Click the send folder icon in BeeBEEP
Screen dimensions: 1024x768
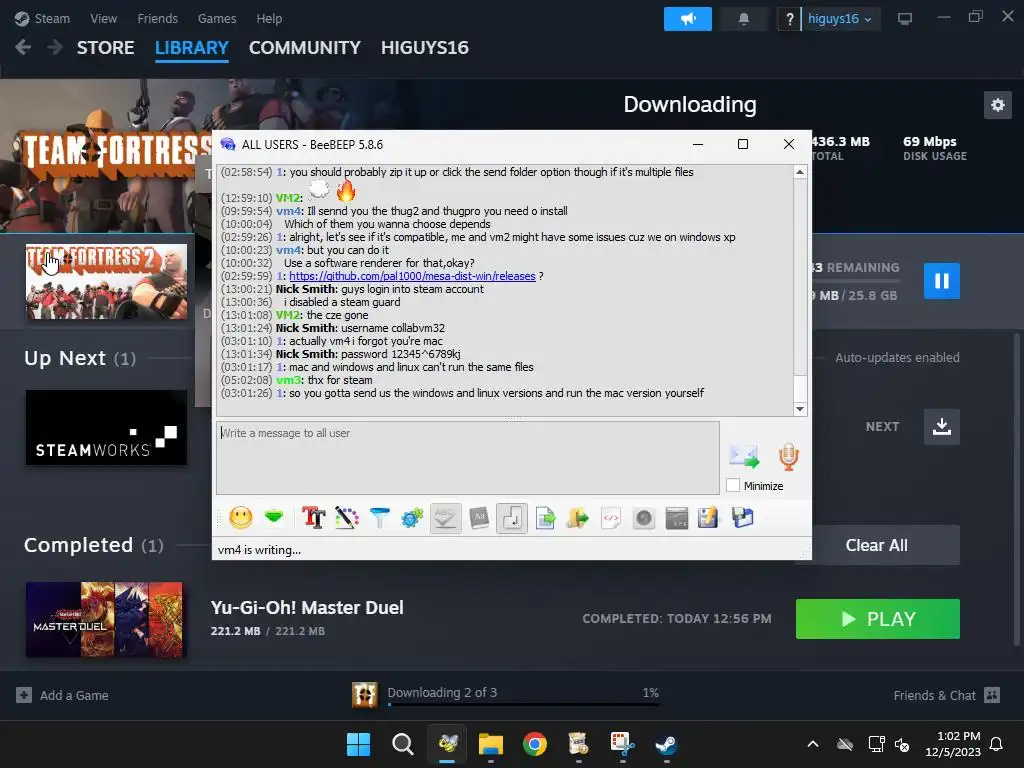click(578, 518)
